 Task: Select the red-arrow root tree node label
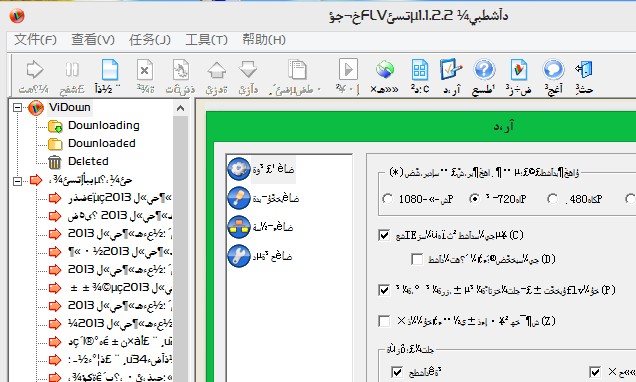coord(90,180)
